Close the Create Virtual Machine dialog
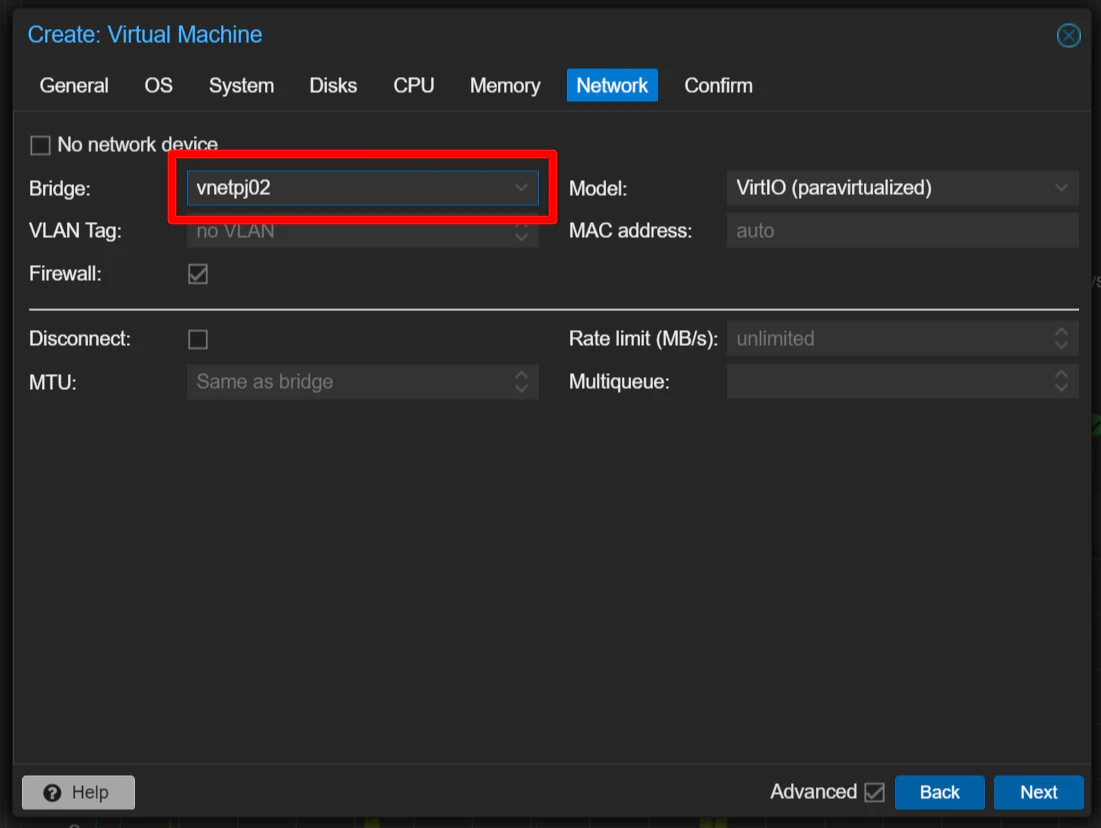Screen dimensions: 1101x828 pyautogui.click(x=1068, y=35)
